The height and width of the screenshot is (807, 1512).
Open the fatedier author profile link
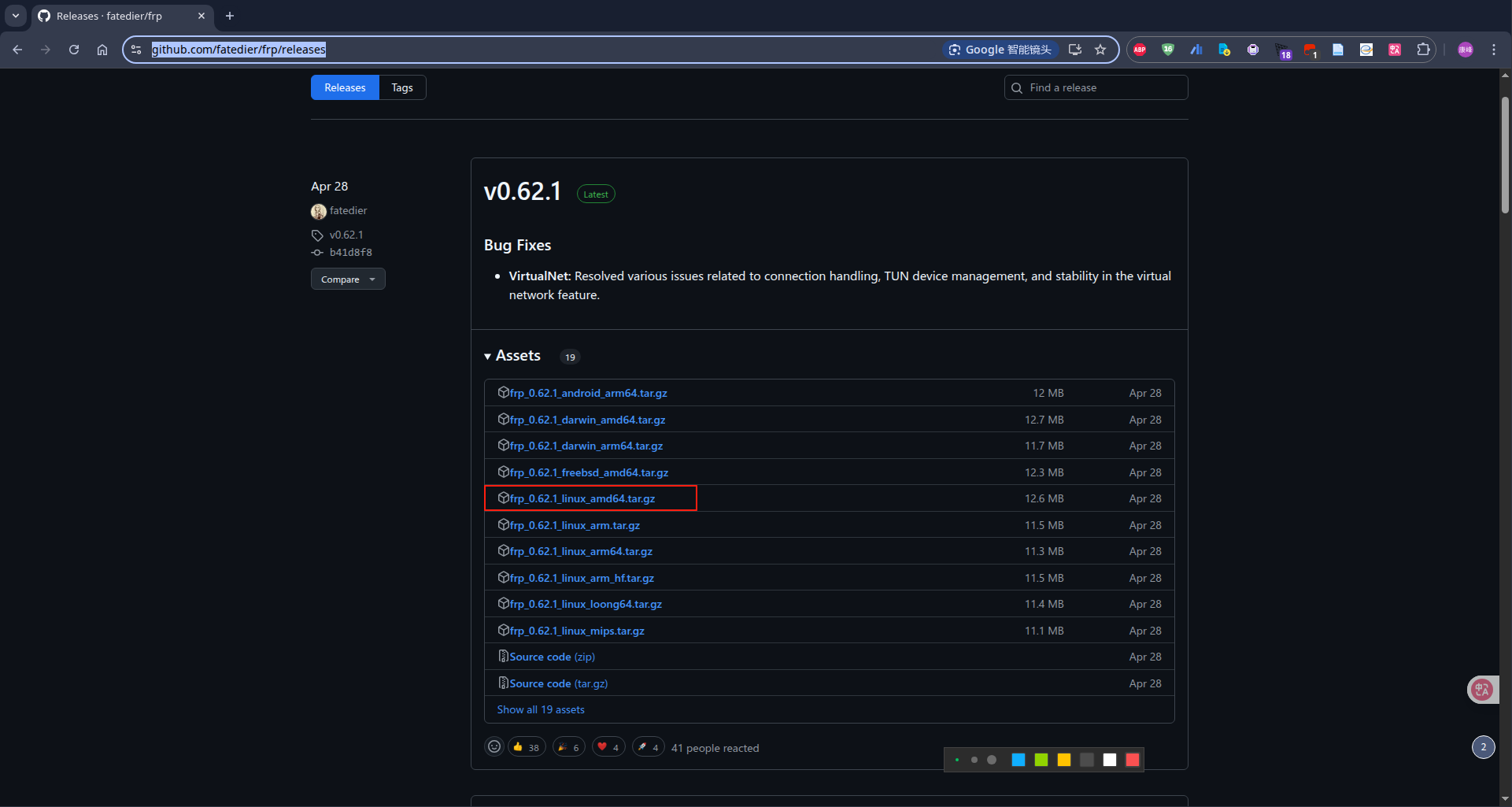(348, 210)
